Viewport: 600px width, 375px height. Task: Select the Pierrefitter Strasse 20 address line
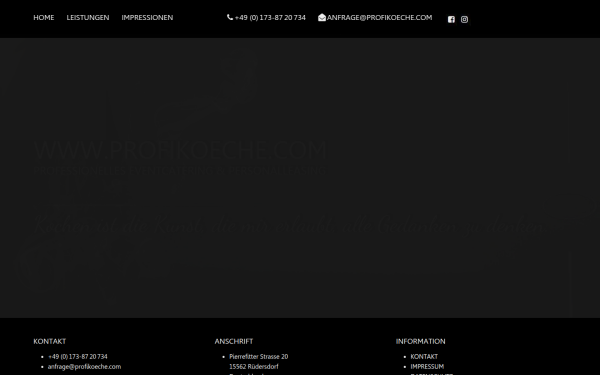(259, 357)
